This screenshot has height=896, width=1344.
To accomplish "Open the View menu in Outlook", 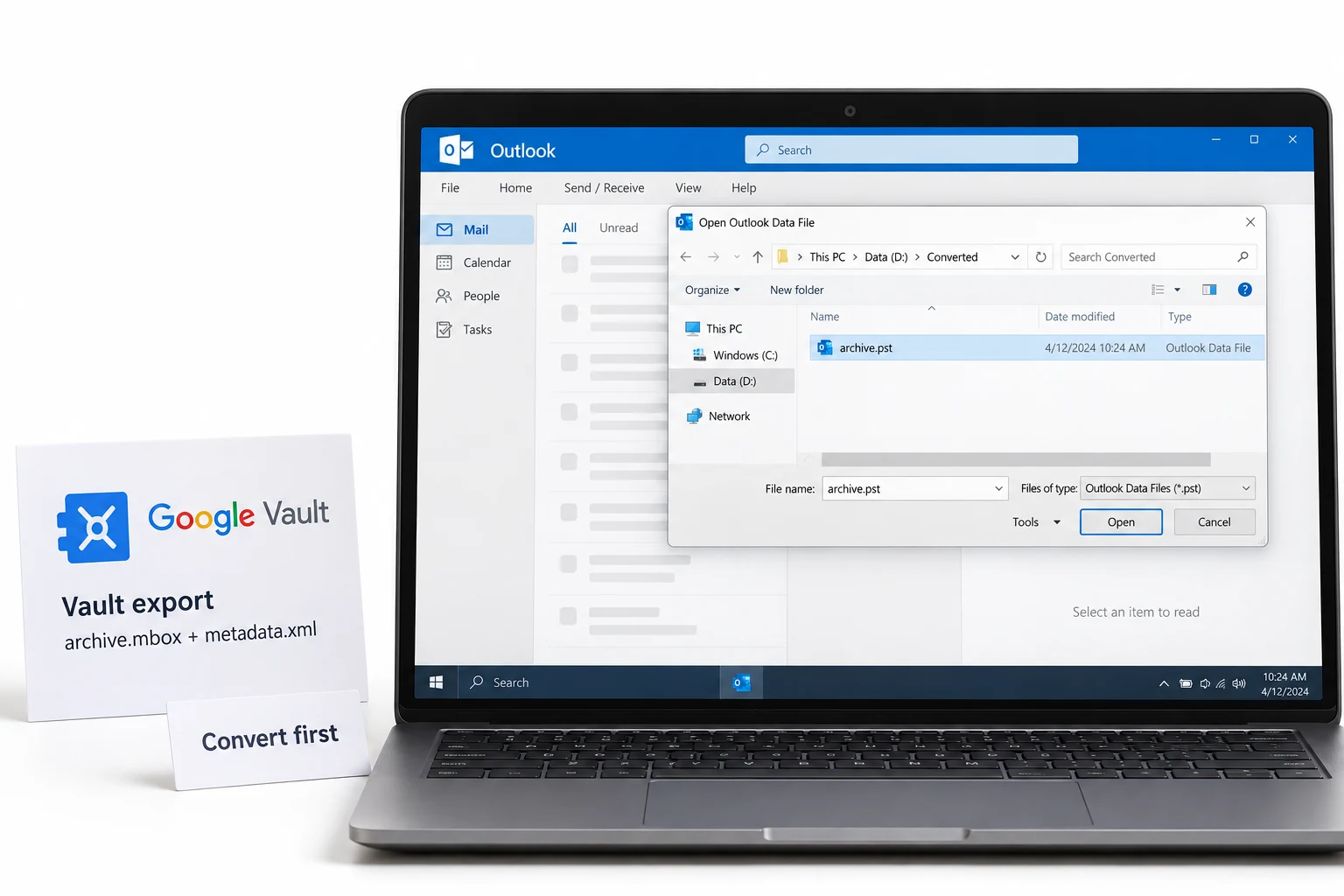I will coord(688,188).
